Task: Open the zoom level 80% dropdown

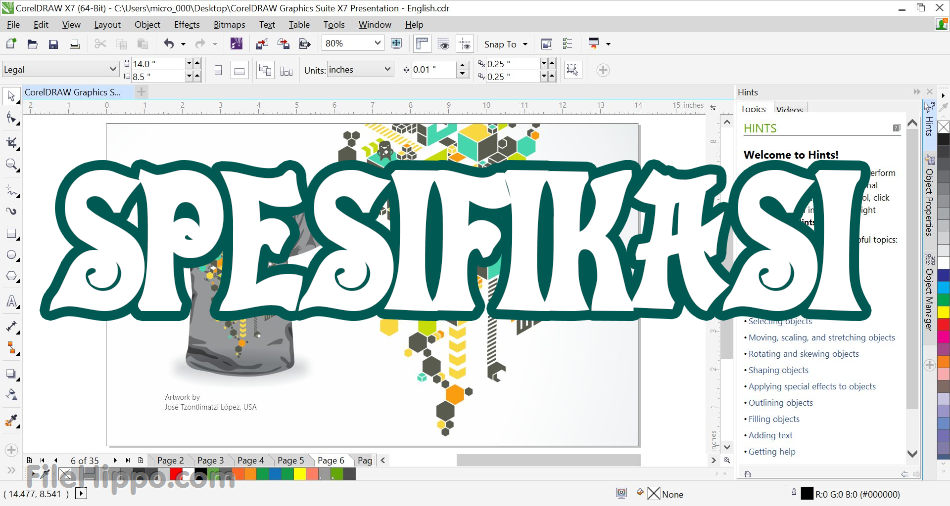Action: [378, 43]
